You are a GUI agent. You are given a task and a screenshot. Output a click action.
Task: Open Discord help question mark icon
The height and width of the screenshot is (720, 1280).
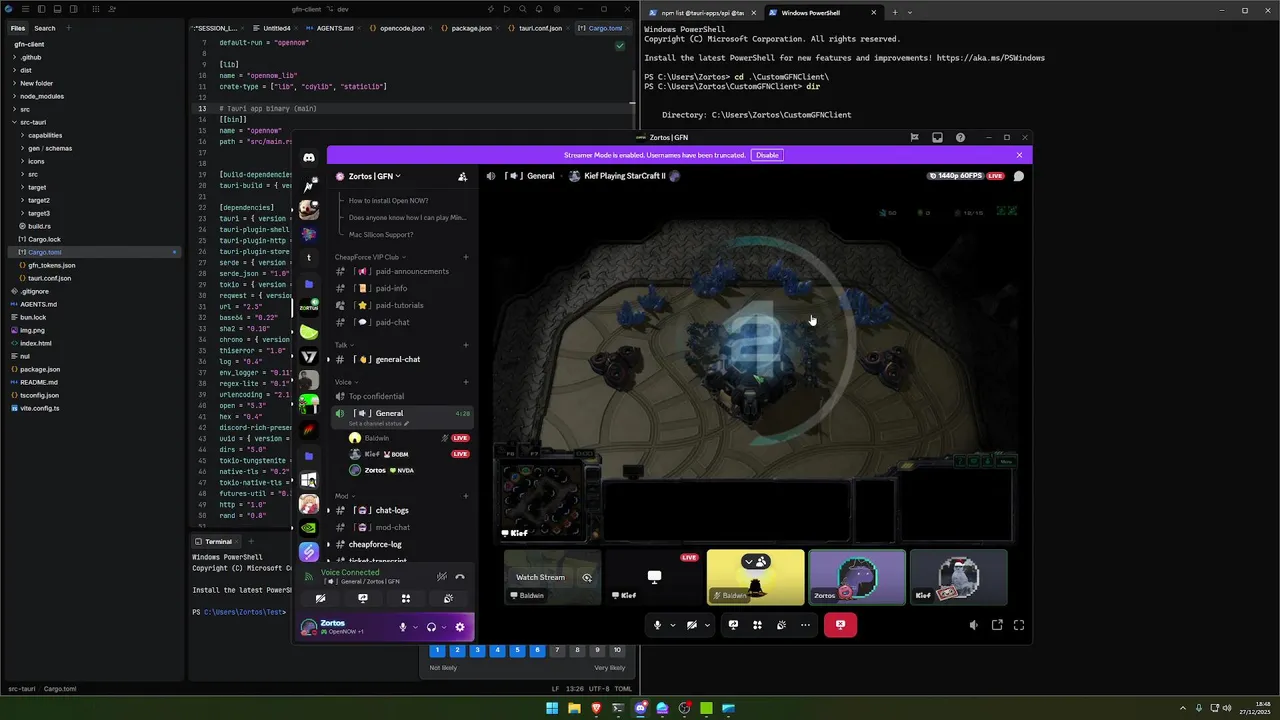pos(960,137)
